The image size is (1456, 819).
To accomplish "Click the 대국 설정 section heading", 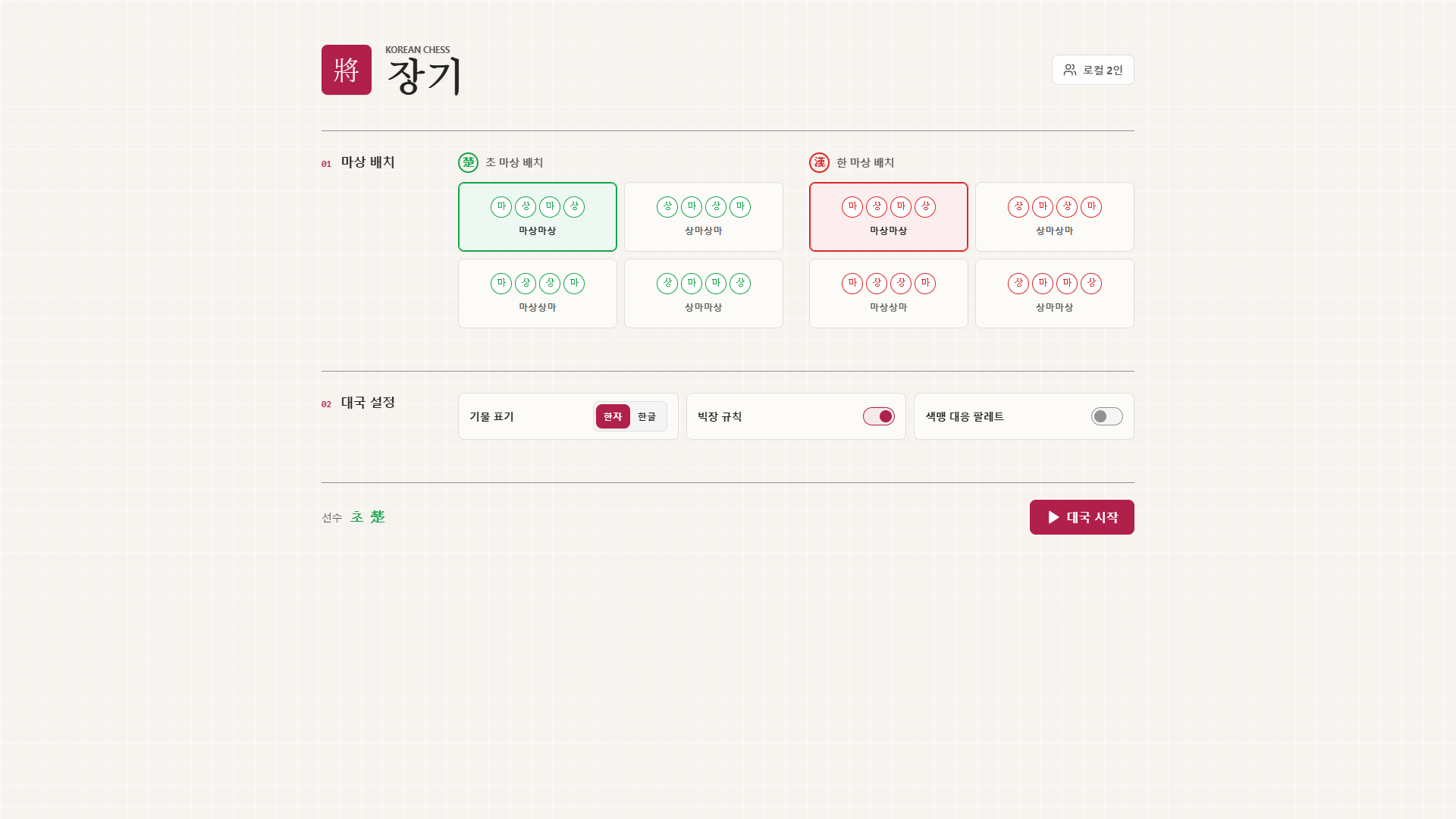I will pos(368,403).
